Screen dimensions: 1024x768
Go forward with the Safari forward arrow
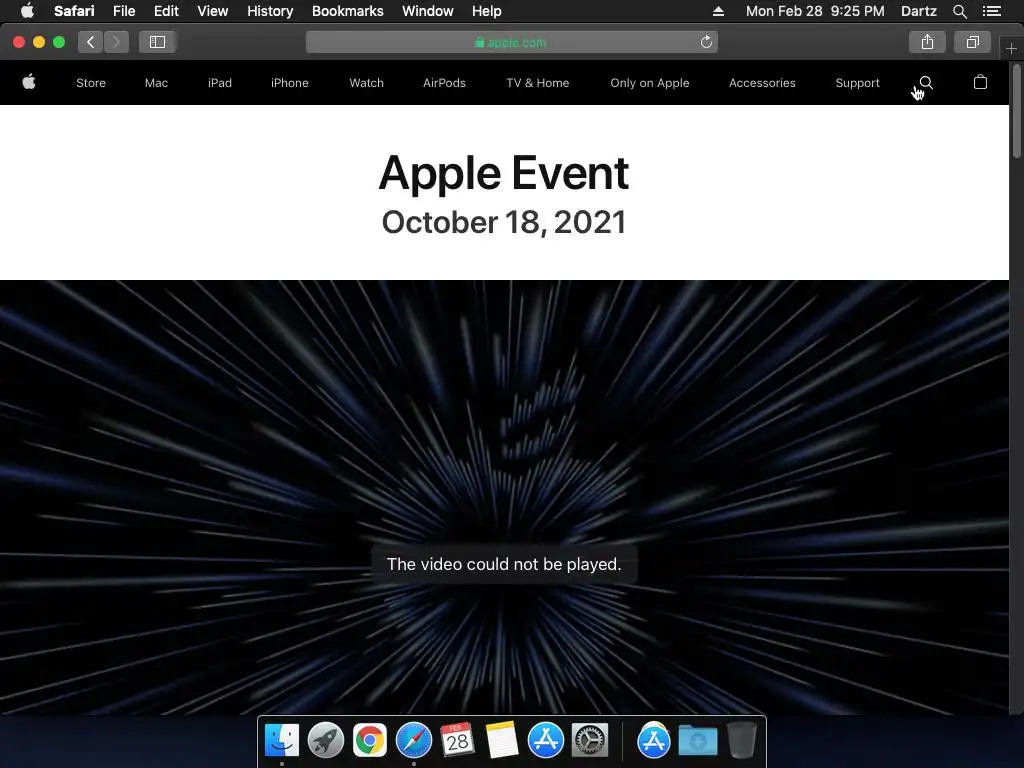click(116, 42)
